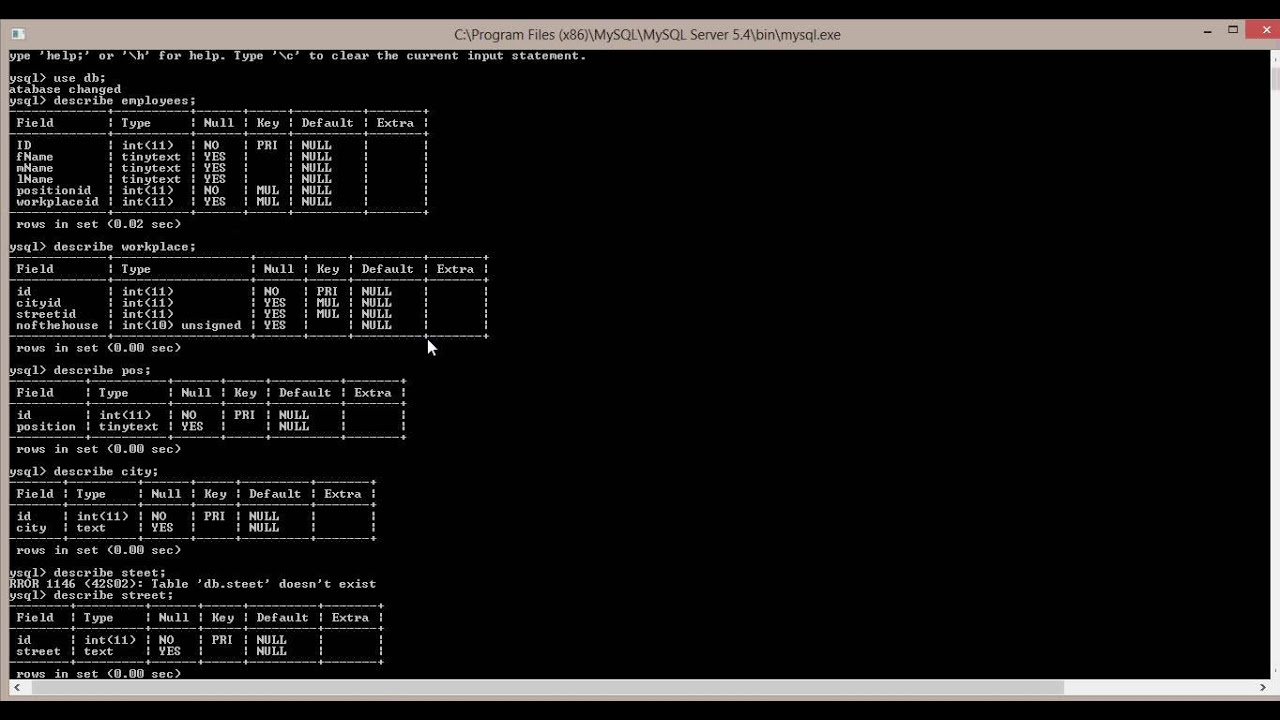Click the 'describe workplace;' command
Image resolution: width=1280 pixels, height=720 pixels.
[102, 247]
